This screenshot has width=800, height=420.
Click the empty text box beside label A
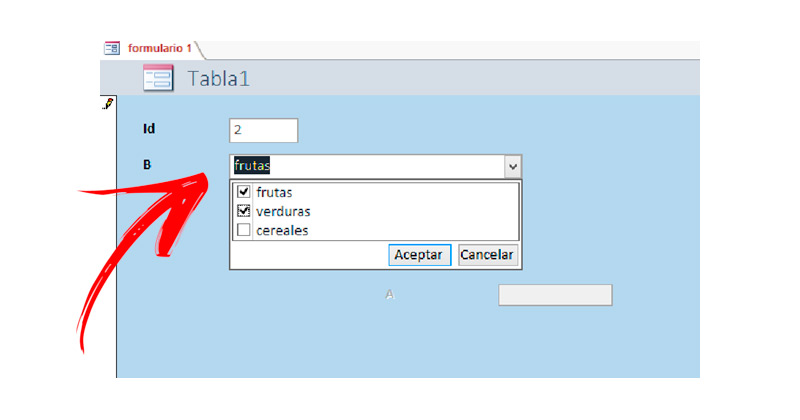(555, 295)
